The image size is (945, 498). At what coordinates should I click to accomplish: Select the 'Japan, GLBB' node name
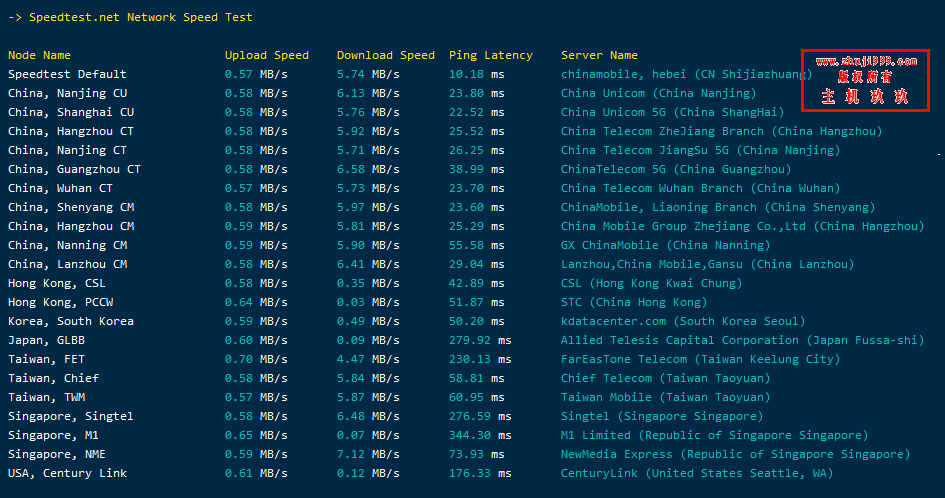click(46, 340)
